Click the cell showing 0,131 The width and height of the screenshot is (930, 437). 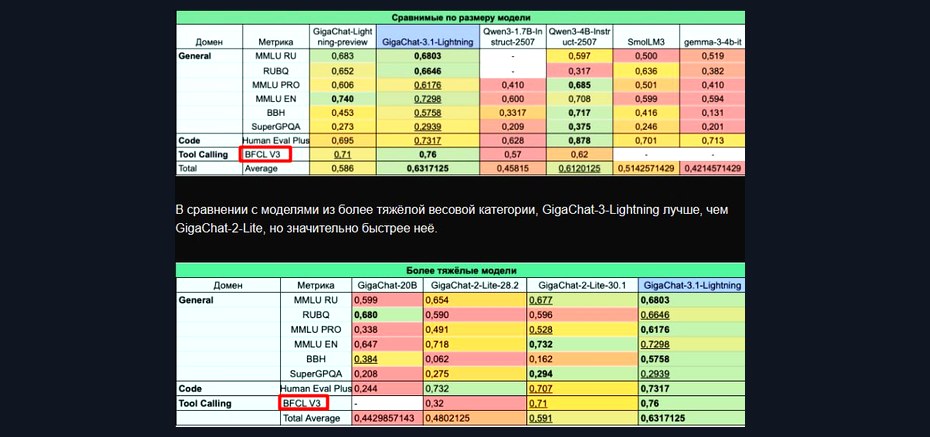pos(712,113)
